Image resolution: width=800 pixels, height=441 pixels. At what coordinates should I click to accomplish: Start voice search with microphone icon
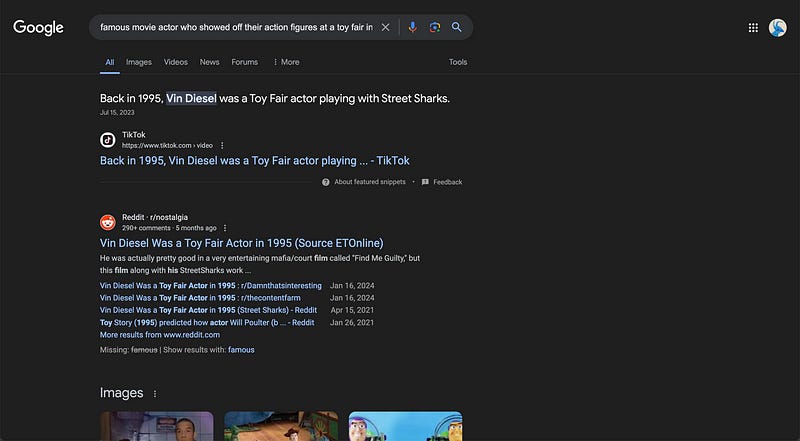413,27
